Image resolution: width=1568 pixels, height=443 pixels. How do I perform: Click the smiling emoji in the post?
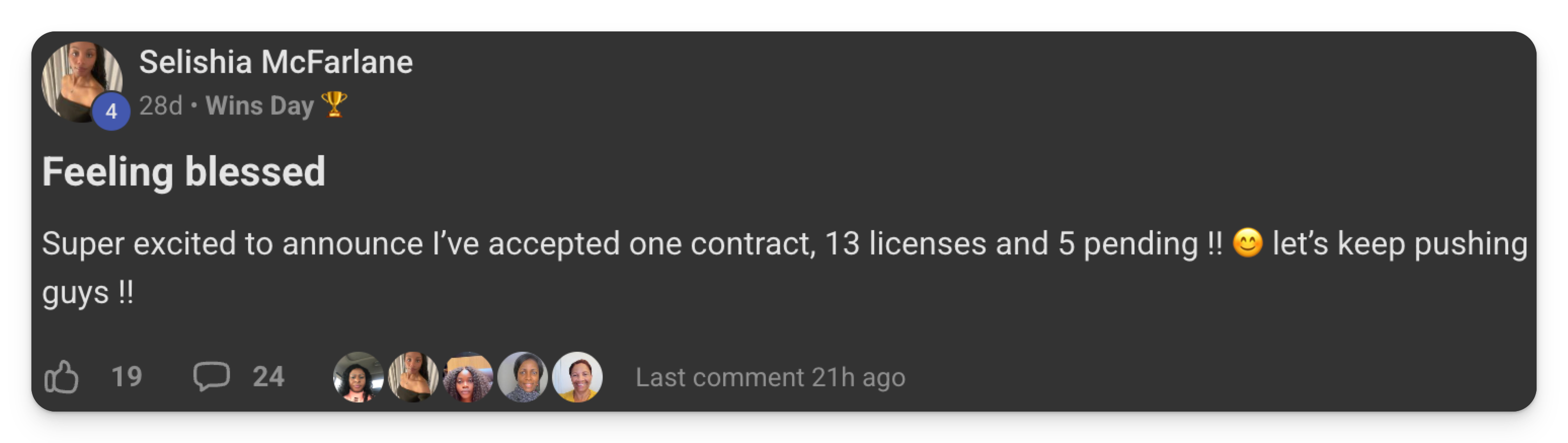point(1247,243)
